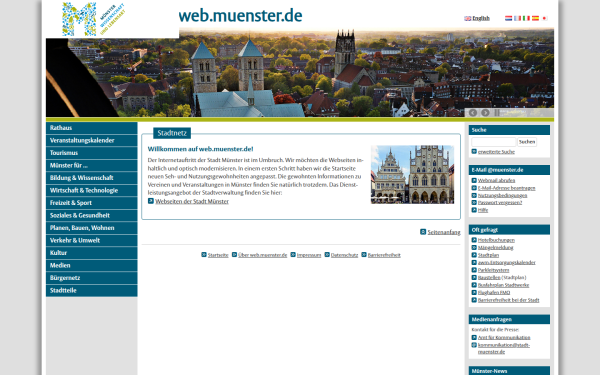The height and width of the screenshot is (375, 600).
Task: Select the Japanese flag language icon
Action: click(x=545, y=18)
